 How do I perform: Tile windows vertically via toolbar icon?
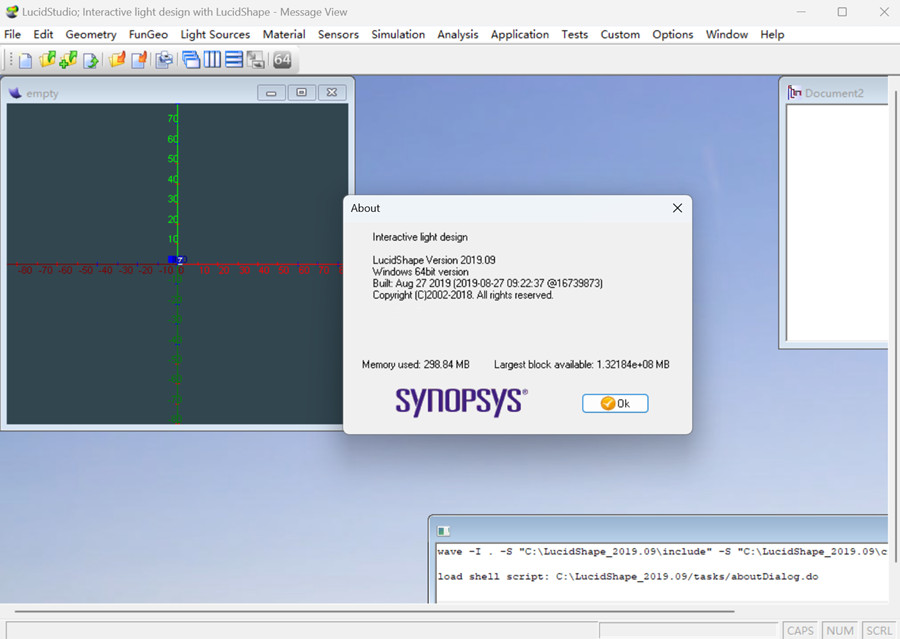click(212, 60)
